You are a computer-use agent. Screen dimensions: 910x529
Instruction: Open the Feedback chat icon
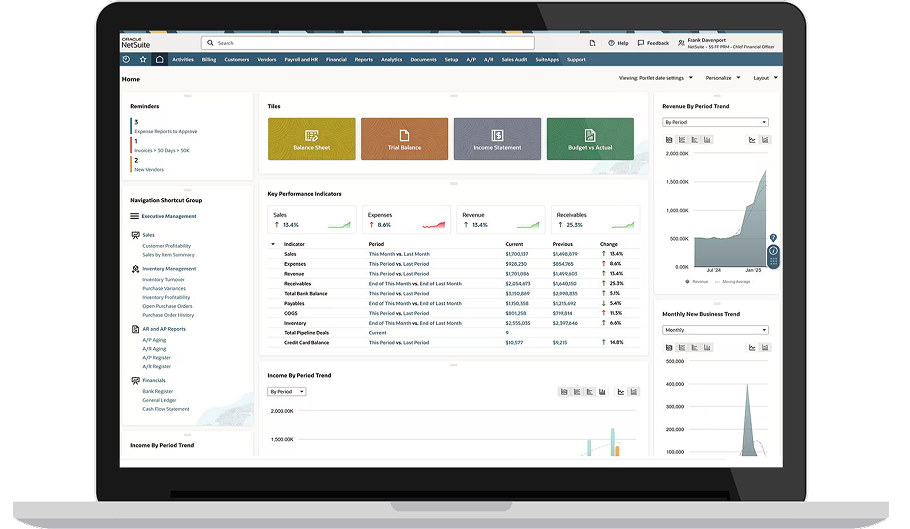639,43
